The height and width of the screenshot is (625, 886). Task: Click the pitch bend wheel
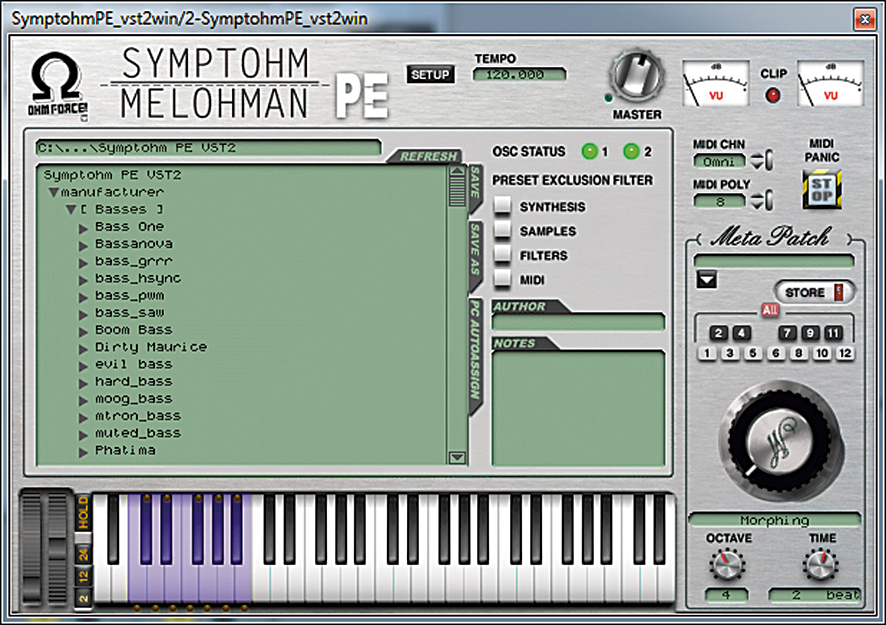click(32, 550)
